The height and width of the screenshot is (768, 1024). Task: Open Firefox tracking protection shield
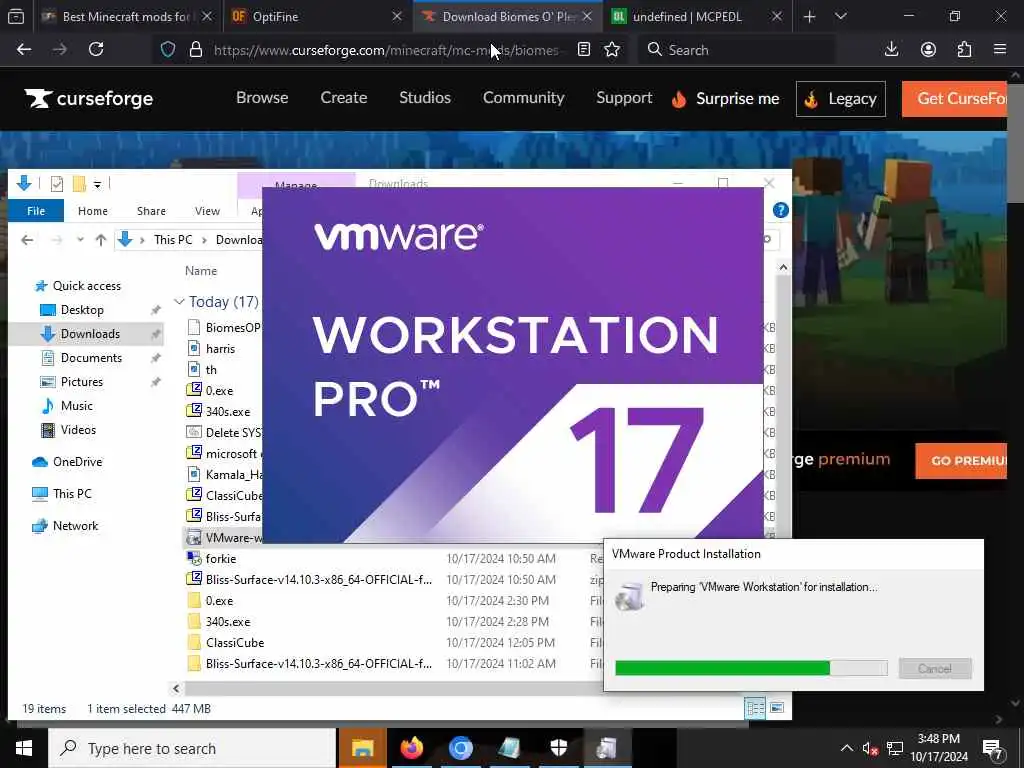(x=168, y=50)
